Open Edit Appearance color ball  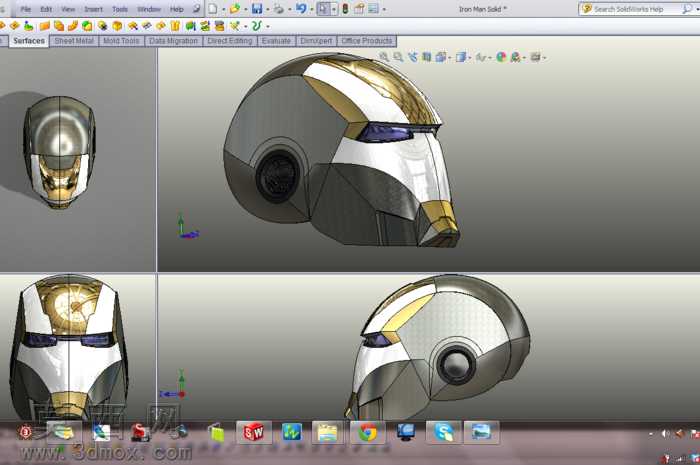click(x=501, y=57)
